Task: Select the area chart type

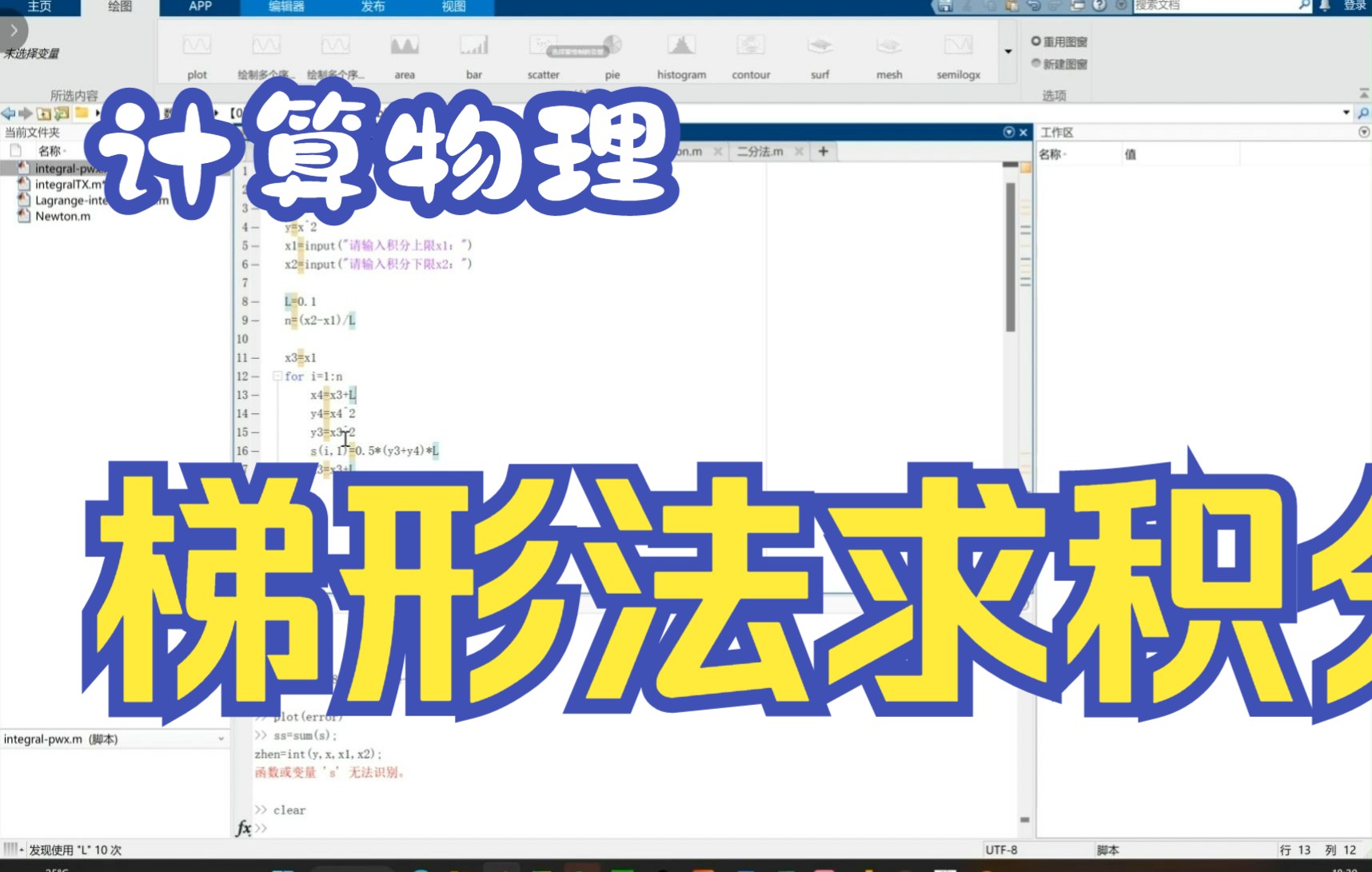Action: pyautogui.click(x=405, y=55)
